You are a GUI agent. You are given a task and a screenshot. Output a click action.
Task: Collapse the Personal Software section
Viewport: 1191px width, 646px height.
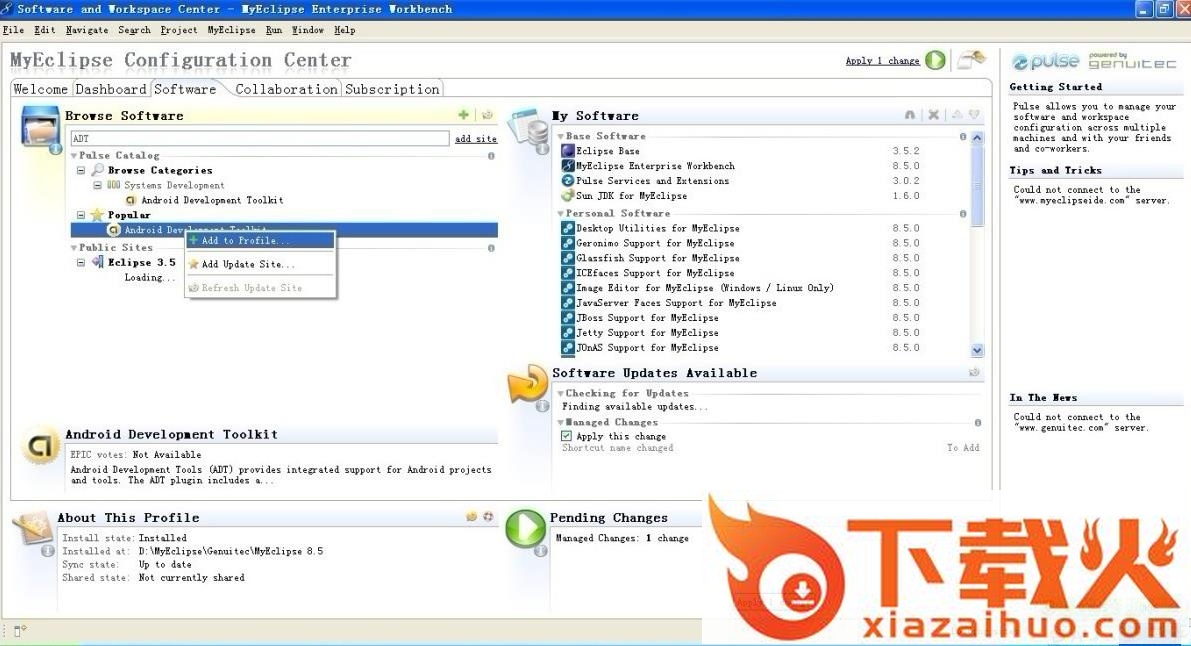pos(561,214)
